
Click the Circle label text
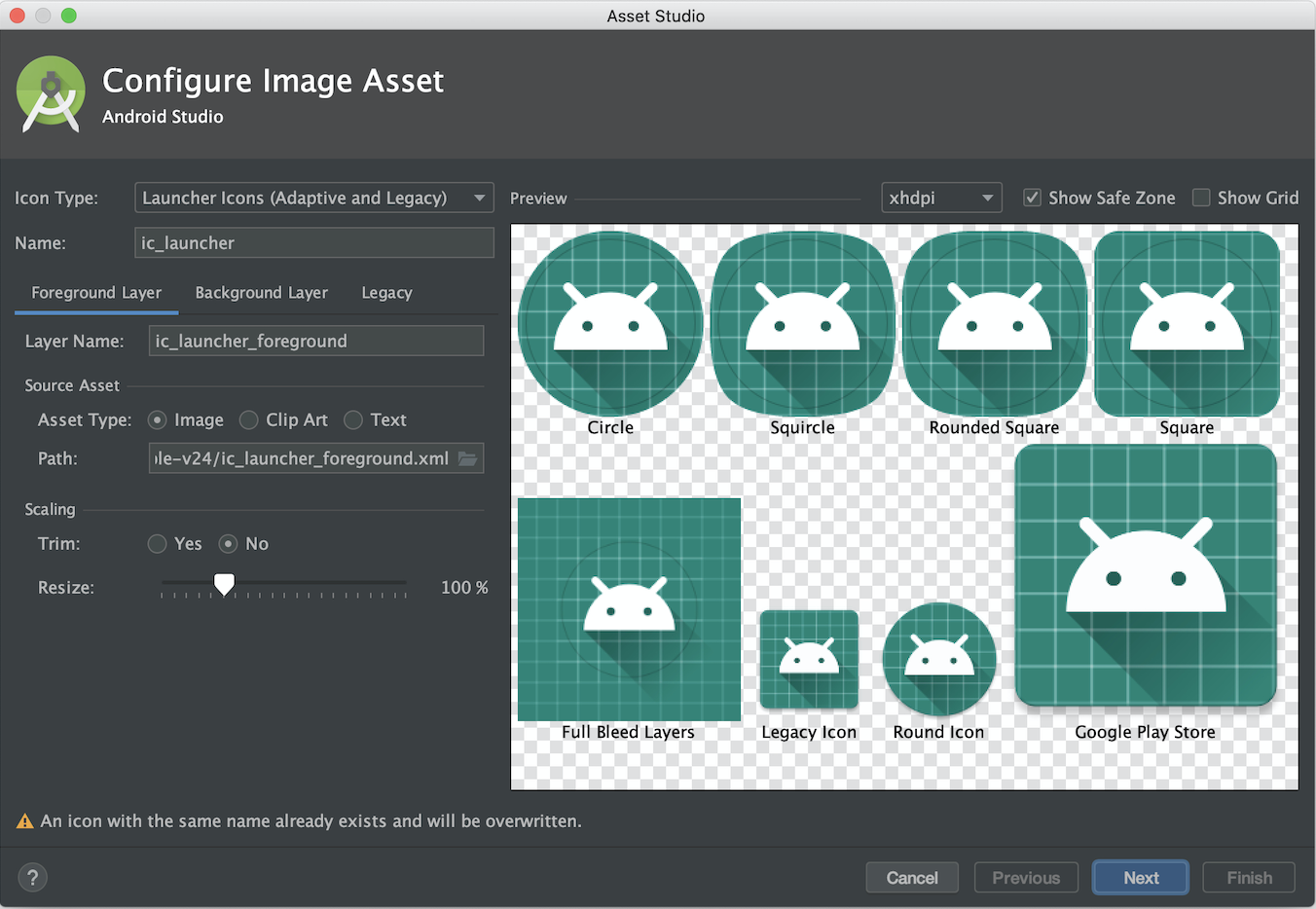pos(610,427)
